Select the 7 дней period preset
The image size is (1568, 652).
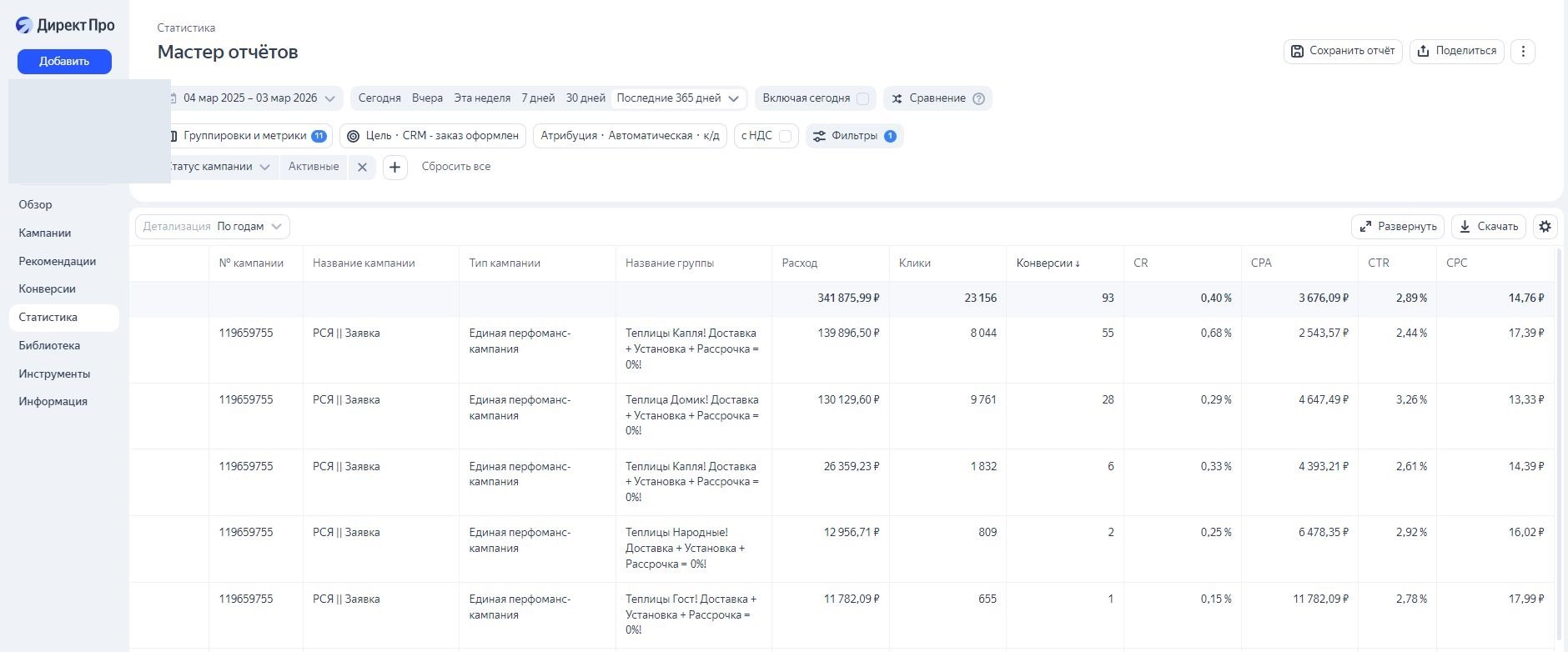tap(538, 98)
